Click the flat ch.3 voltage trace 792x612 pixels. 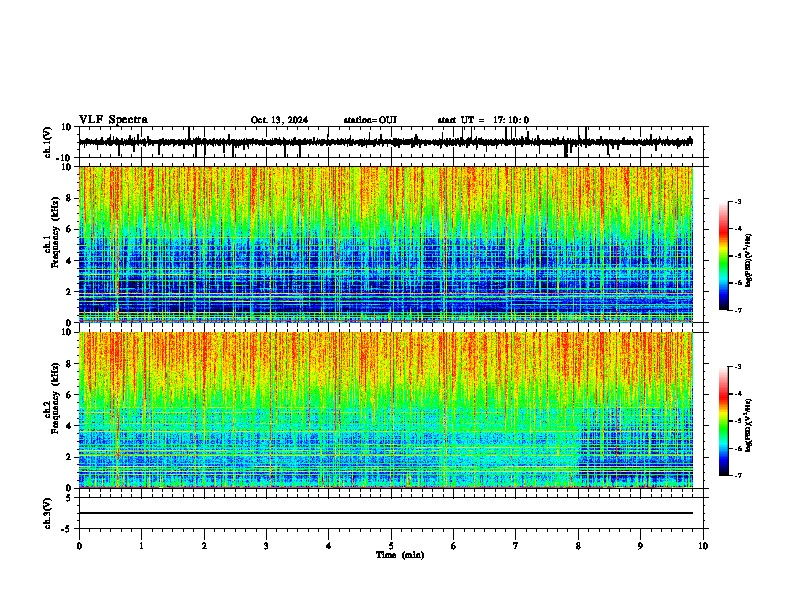(386, 513)
